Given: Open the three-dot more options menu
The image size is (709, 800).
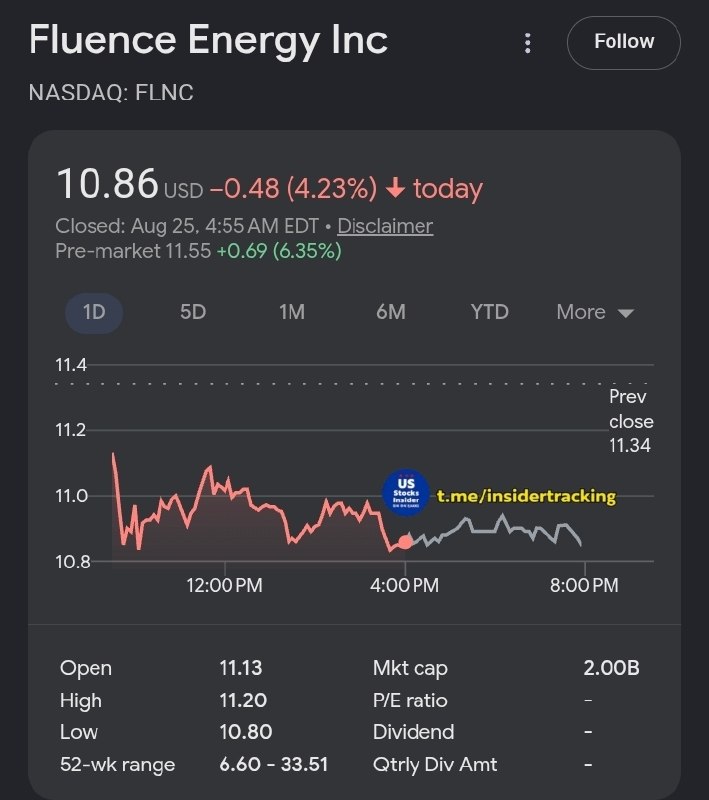Looking at the screenshot, I should [x=528, y=43].
